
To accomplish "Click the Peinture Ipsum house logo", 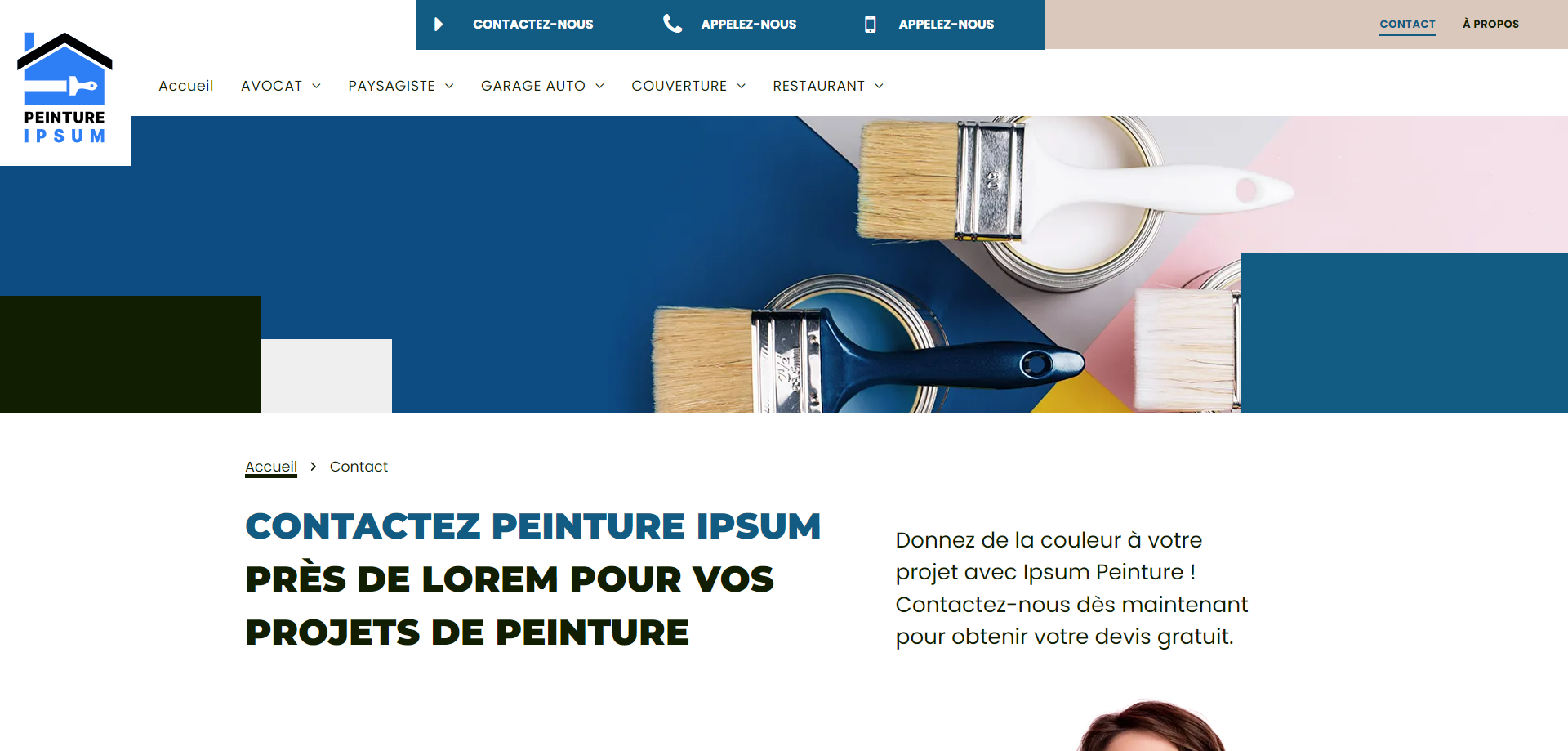I will [x=65, y=88].
